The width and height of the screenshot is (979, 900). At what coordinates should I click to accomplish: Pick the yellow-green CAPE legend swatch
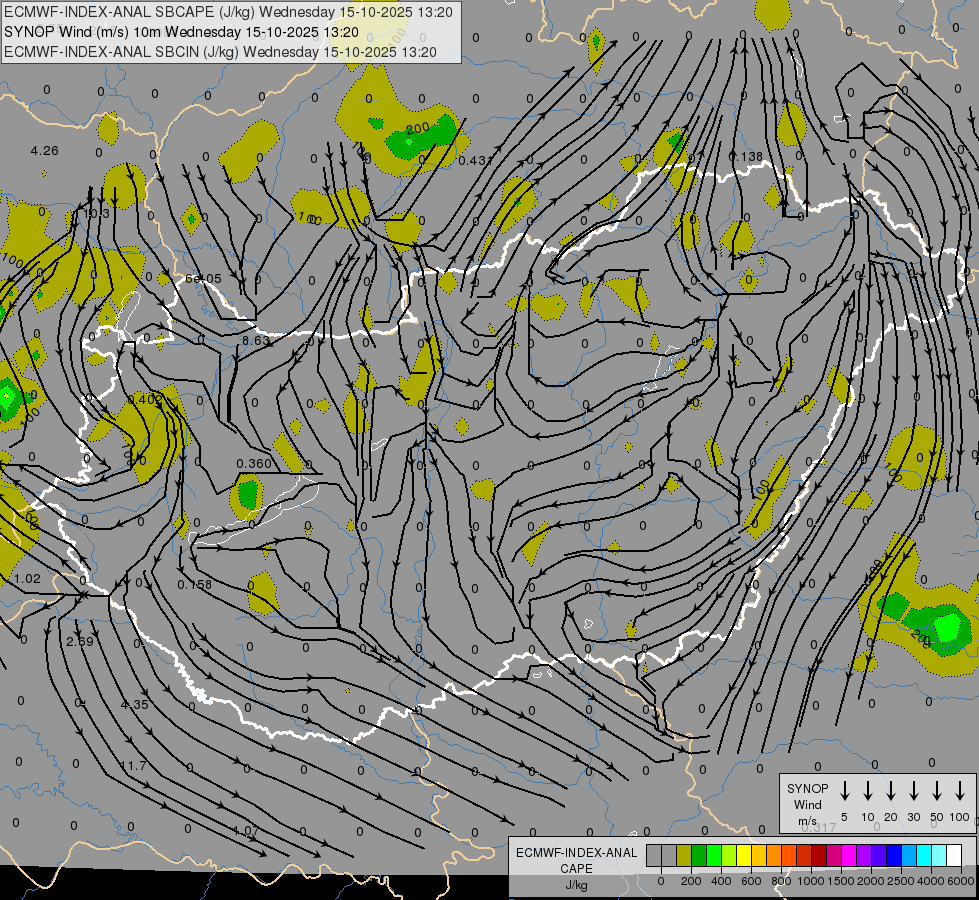(x=729, y=855)
